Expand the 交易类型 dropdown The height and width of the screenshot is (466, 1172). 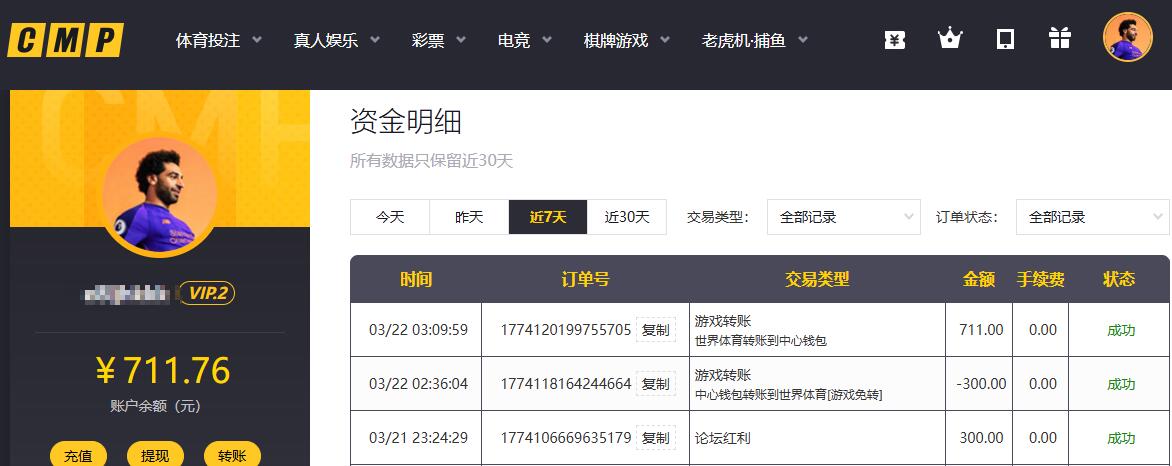pyautogui.click(x=842, y=217)
